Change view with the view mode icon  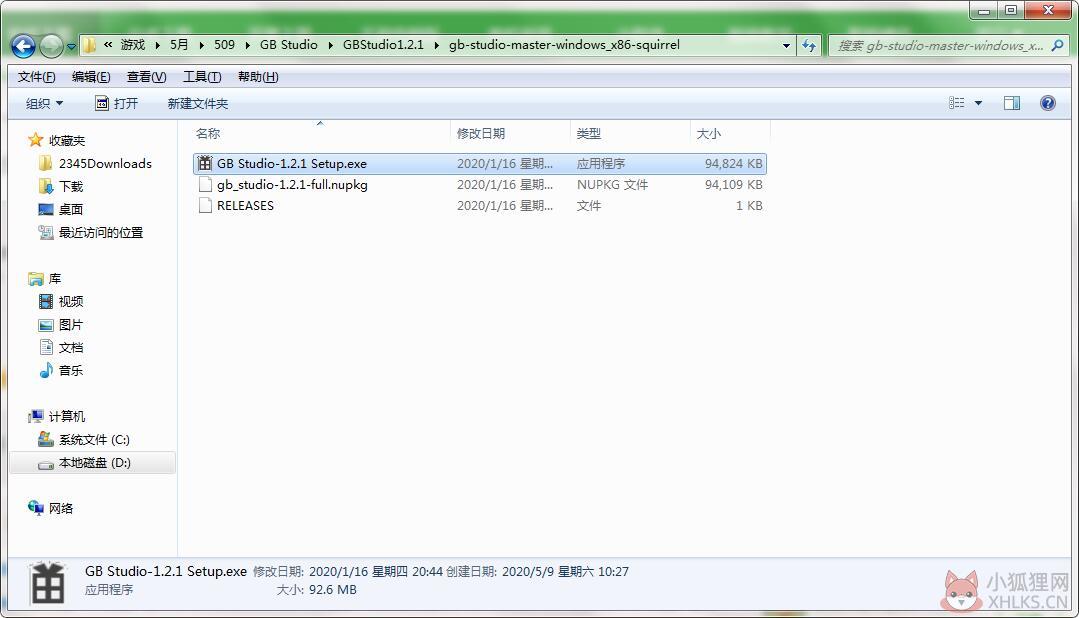pyautogui.click(x=957, y=103)
